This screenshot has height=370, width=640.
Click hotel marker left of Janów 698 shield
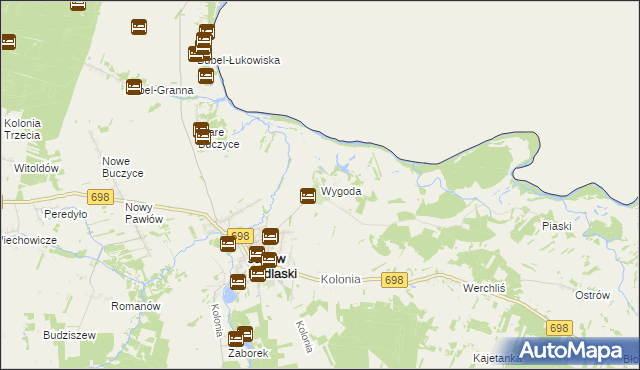[x=228, y=244]
